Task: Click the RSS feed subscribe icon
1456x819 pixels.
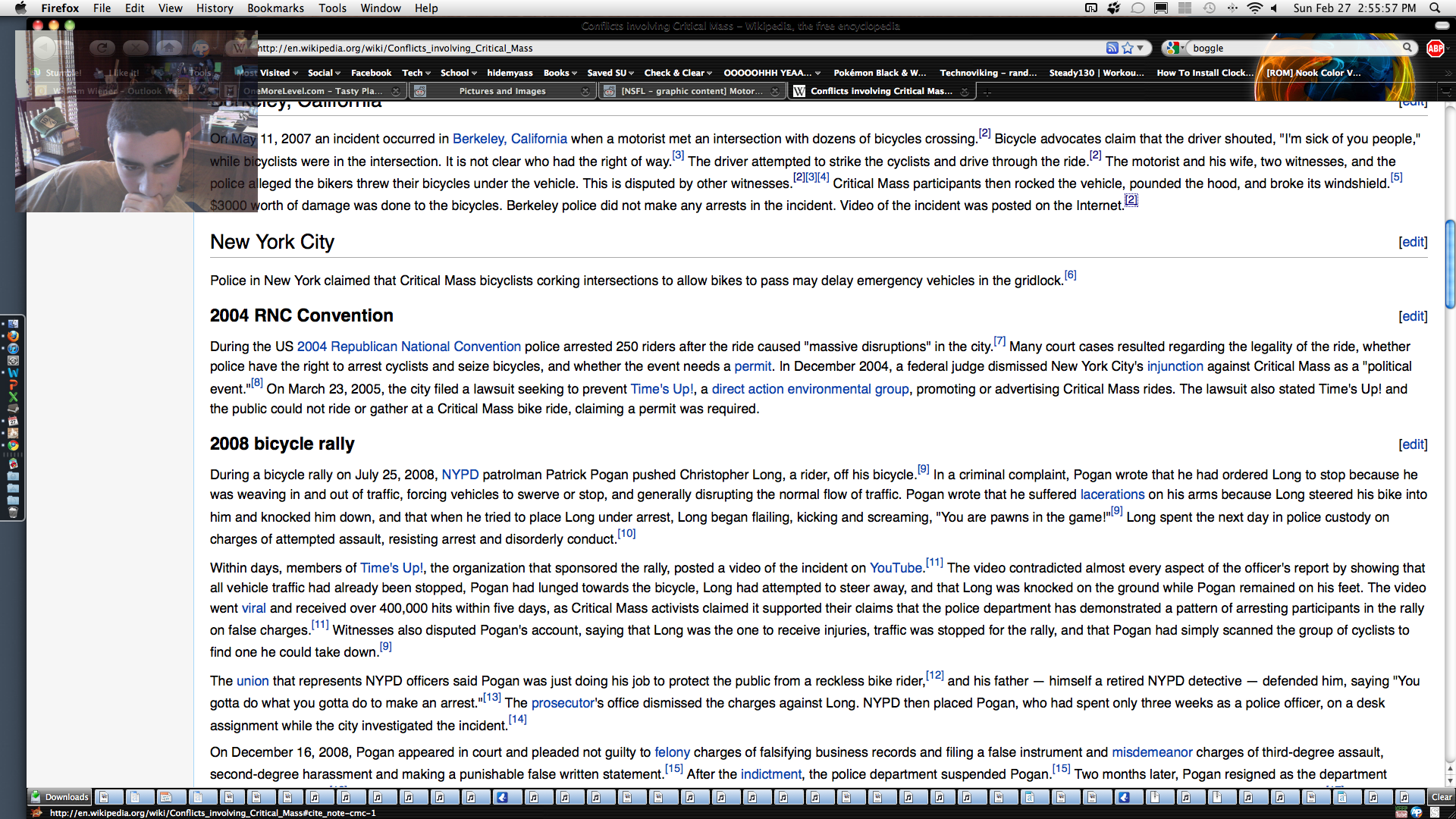Action: [x=1112, y=48]
